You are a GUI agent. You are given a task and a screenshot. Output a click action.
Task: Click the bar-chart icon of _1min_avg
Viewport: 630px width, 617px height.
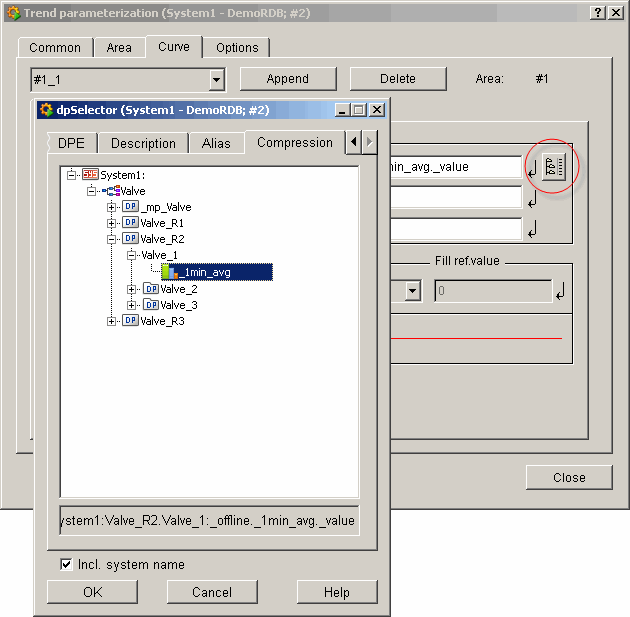point(170,272)
